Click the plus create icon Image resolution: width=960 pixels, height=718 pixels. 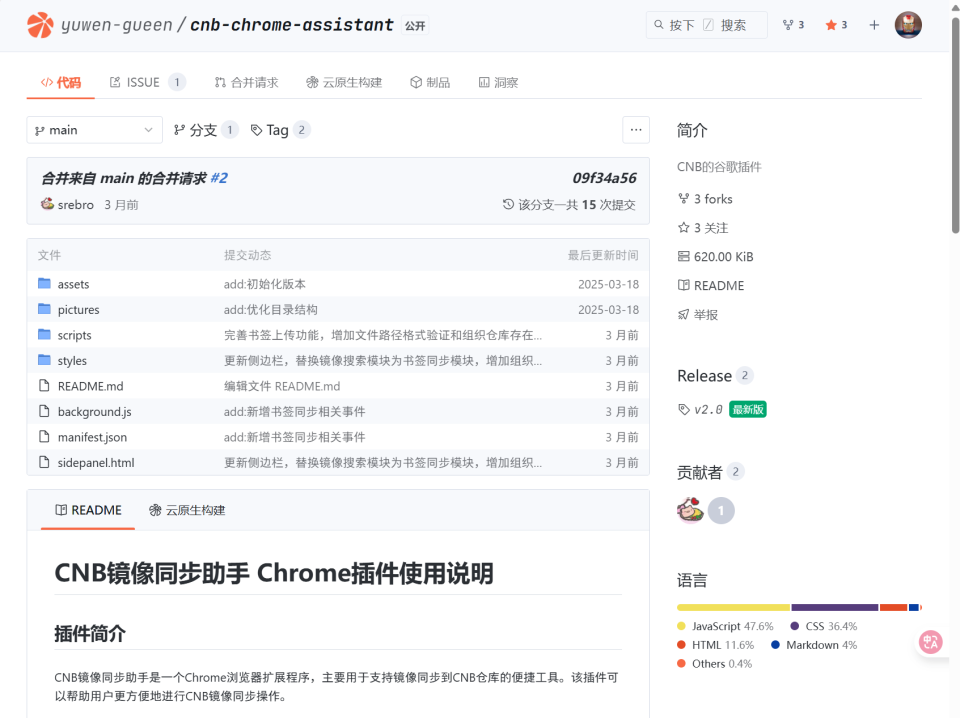[x=874, y=25]
